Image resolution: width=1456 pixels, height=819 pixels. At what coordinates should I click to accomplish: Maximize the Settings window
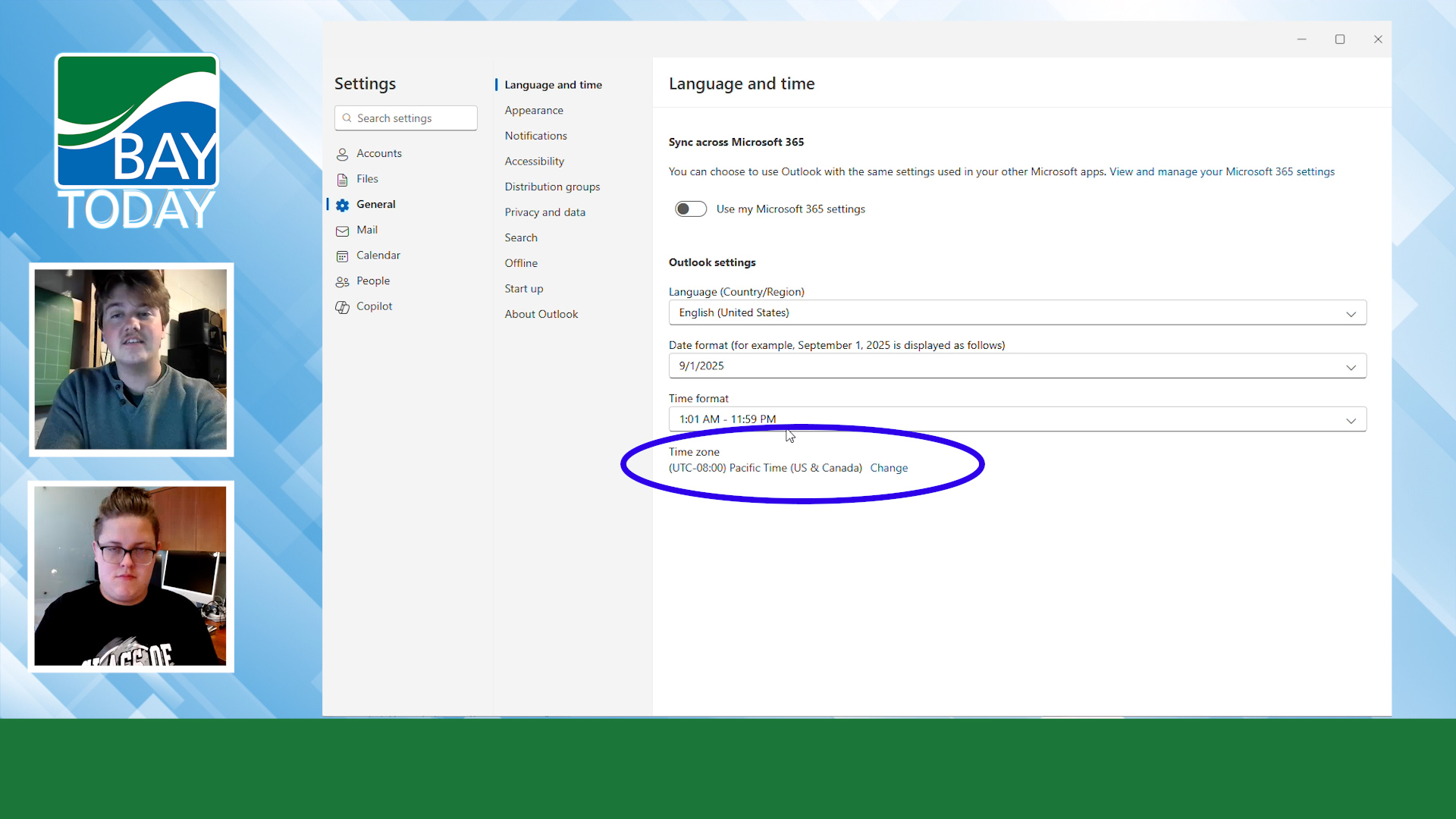click(x=1339, y=39)
